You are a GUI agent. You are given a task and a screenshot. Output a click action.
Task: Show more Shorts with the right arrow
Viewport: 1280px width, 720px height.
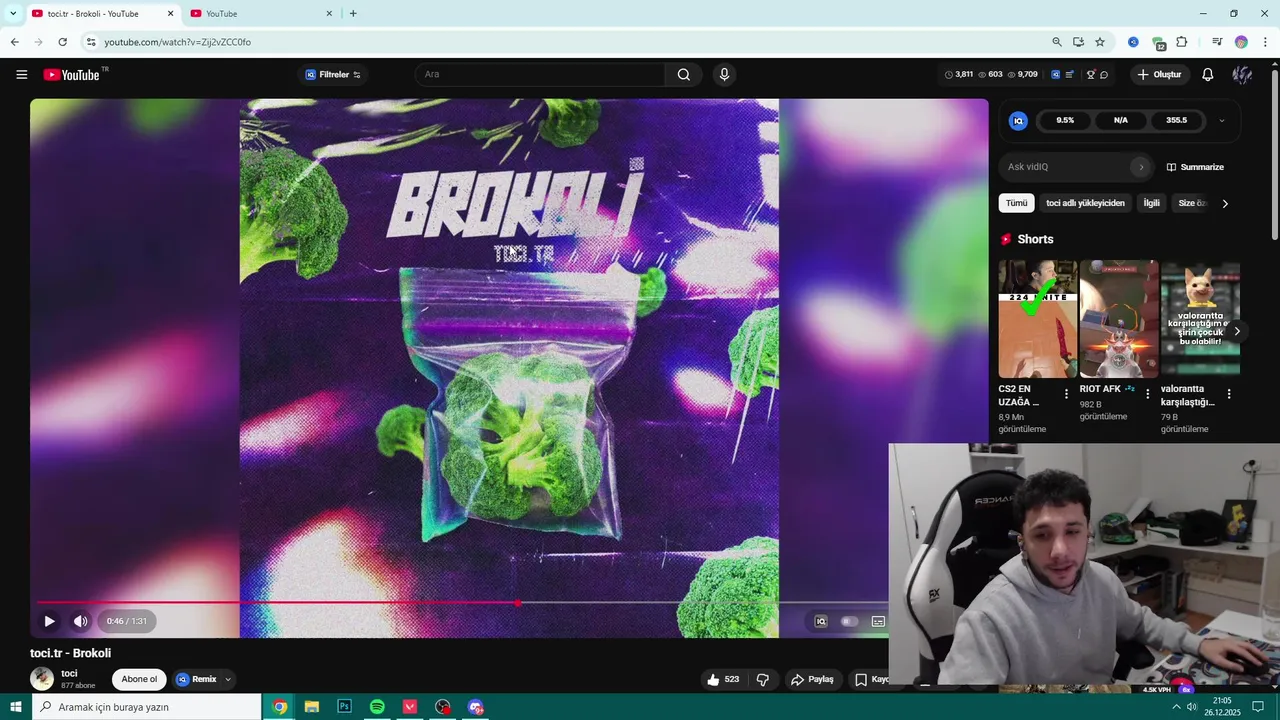[x=1237, y=331]
